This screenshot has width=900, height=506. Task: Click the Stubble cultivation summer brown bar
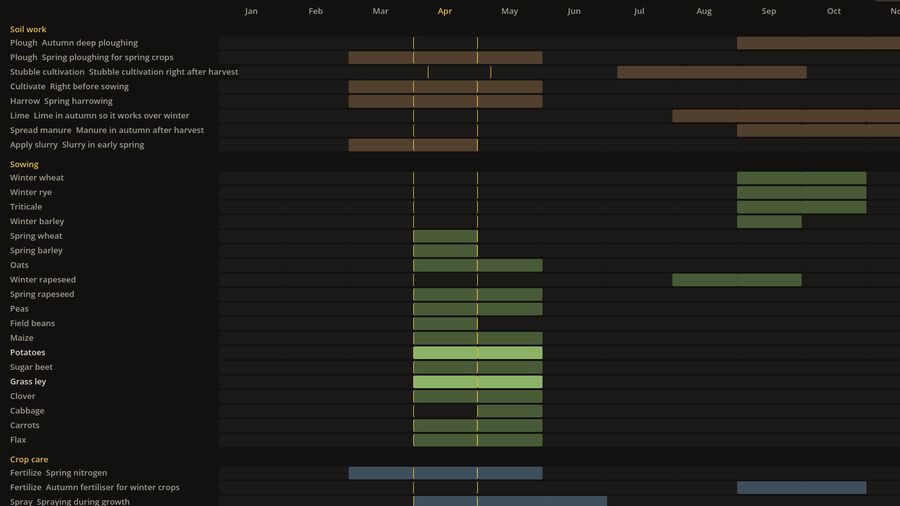coord(712,72)
